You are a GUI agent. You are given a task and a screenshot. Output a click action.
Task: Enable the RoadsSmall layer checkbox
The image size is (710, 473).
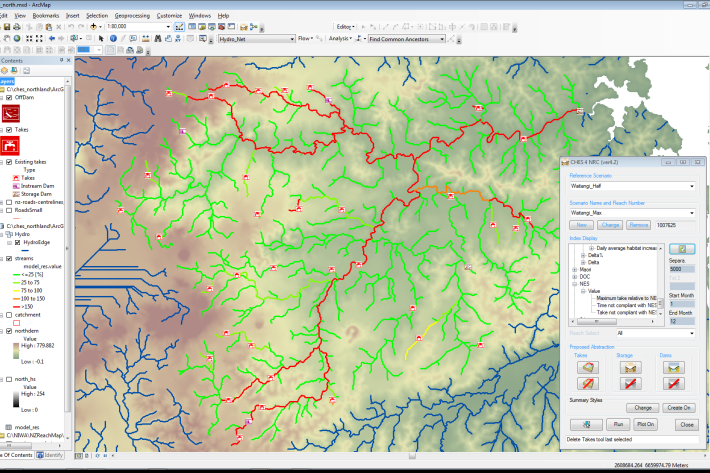tap(10, 211)
